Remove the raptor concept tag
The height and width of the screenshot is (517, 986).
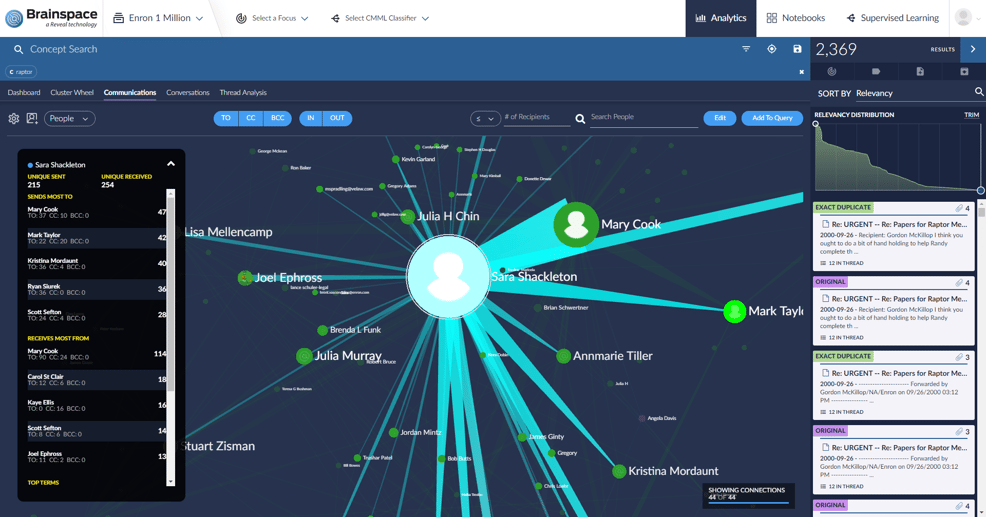(21, 72)
